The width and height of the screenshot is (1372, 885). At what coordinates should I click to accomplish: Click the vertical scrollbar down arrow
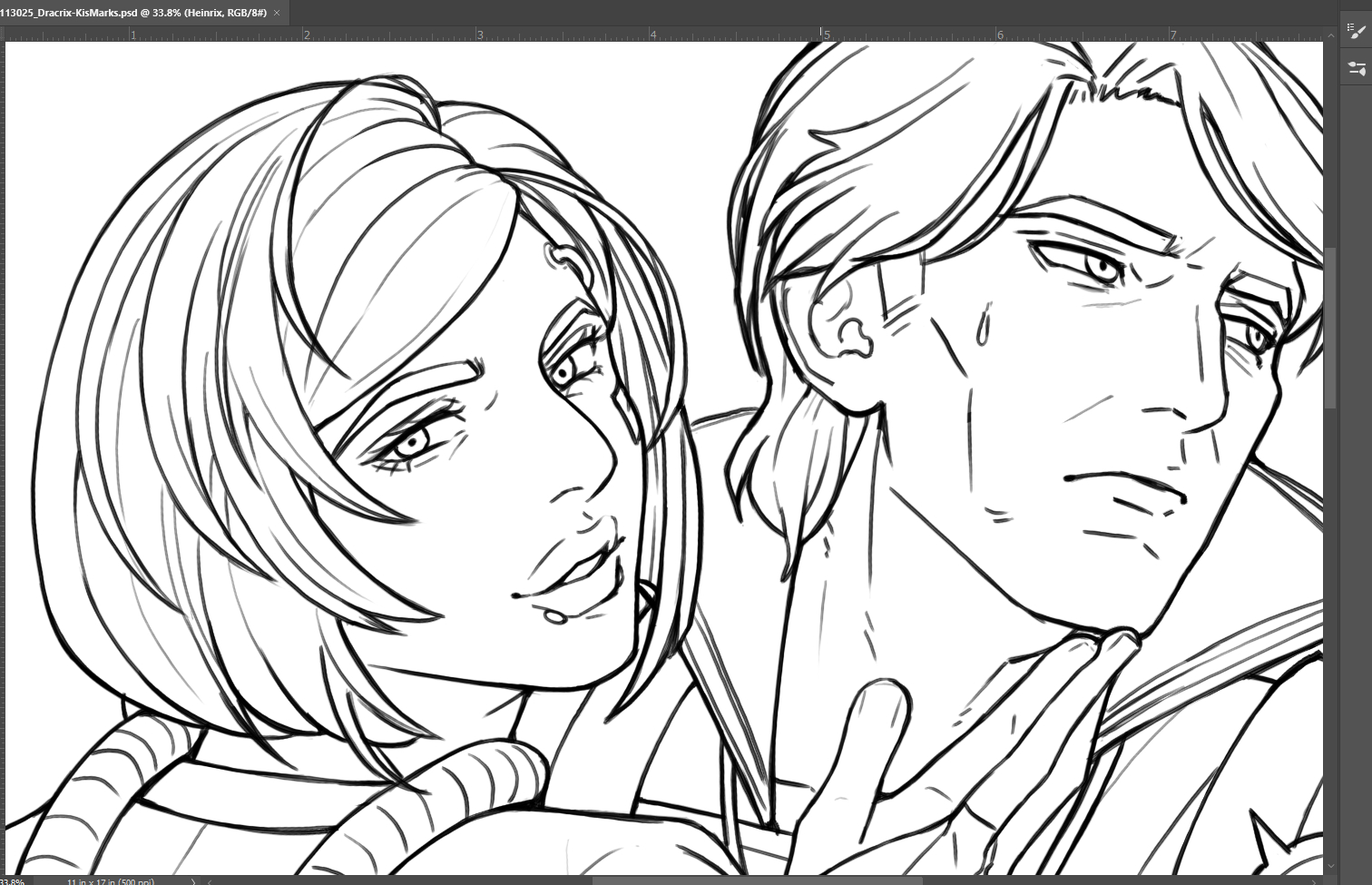click(1331, 867)
